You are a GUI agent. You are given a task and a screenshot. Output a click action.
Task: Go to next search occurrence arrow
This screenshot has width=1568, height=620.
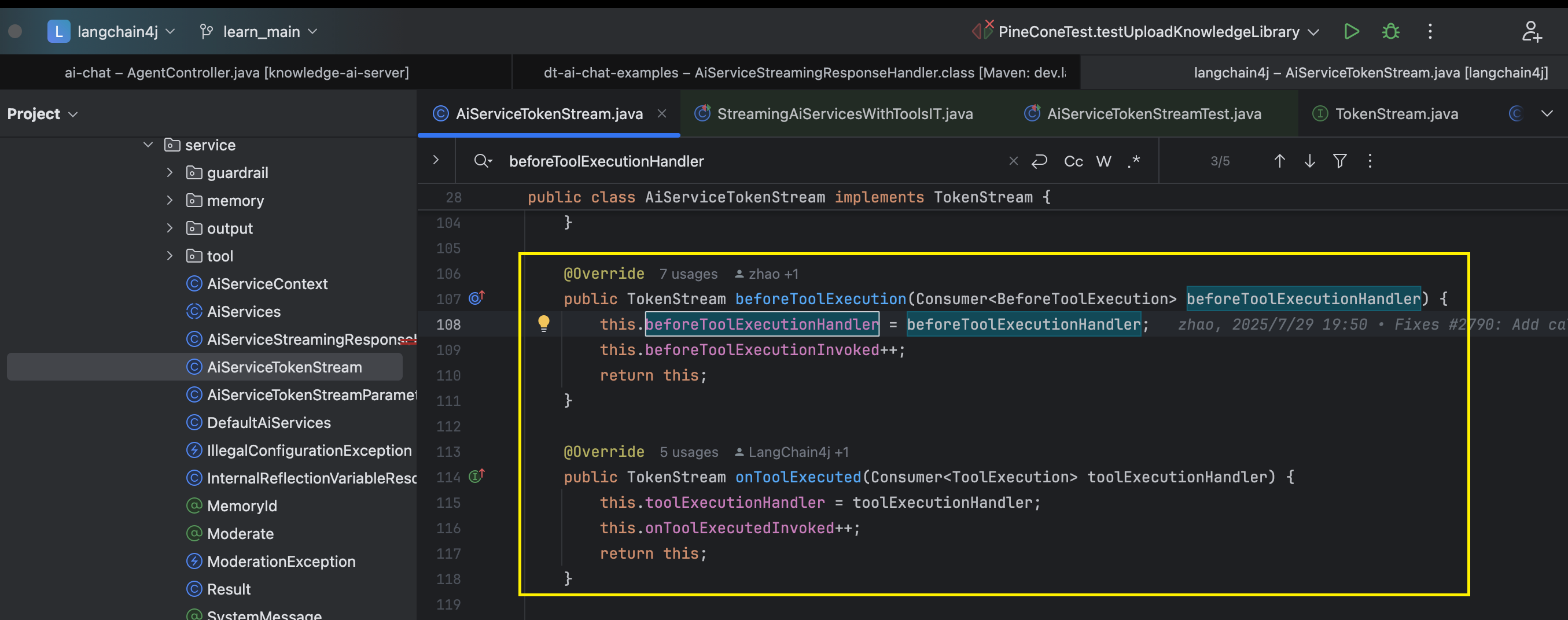point(1310,161)
